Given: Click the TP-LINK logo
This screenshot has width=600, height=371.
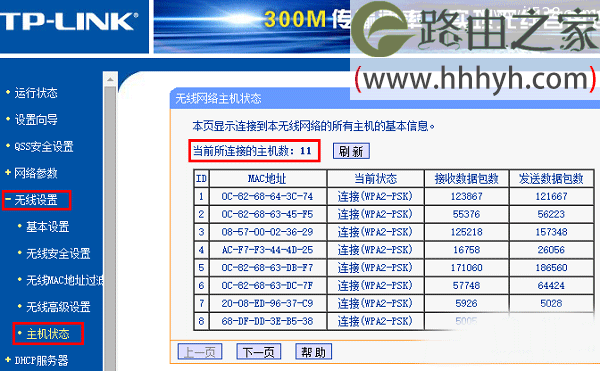Looking at the screenshot, I should 69,21.
